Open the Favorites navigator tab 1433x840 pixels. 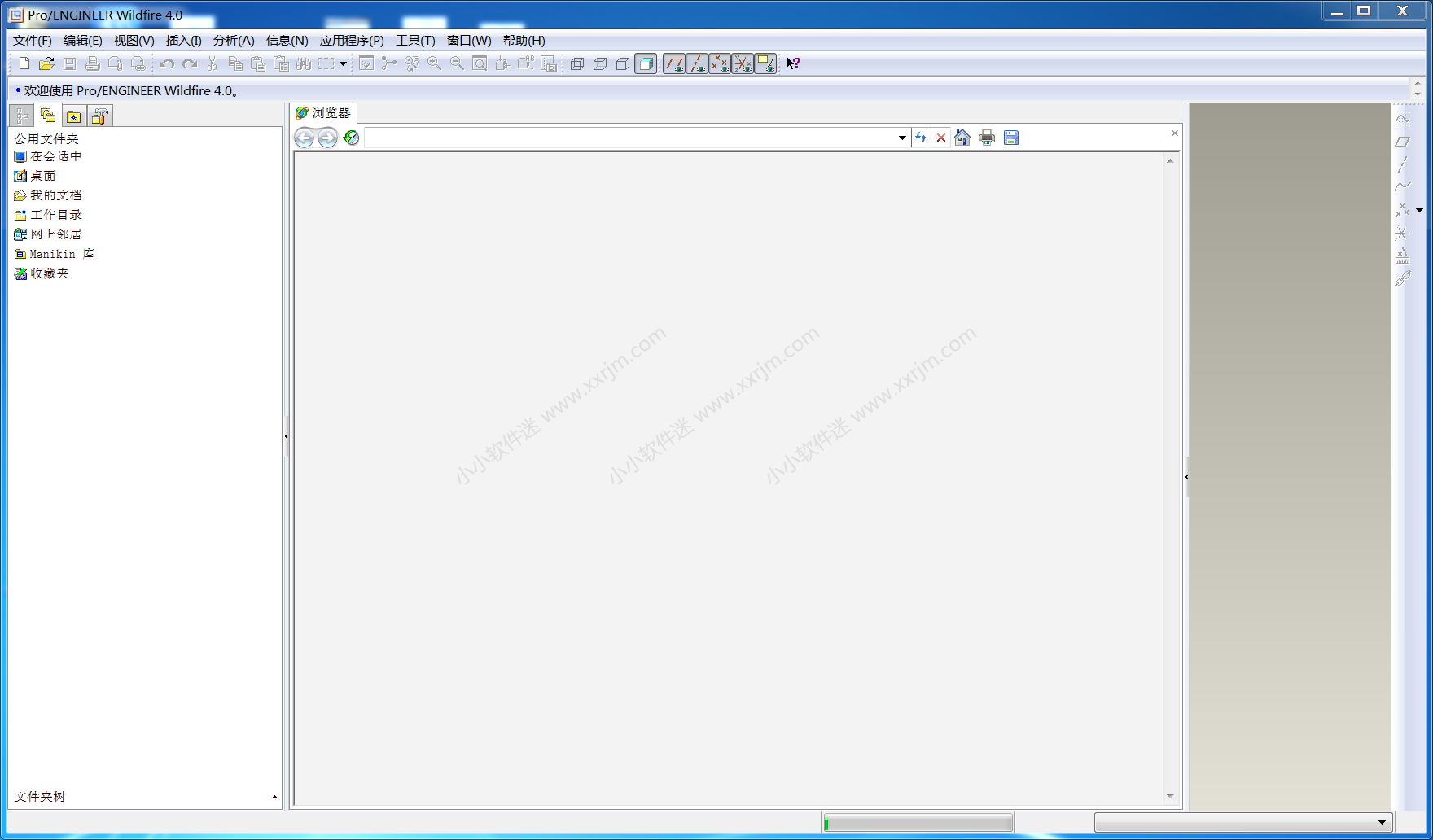tap(74, 116)
